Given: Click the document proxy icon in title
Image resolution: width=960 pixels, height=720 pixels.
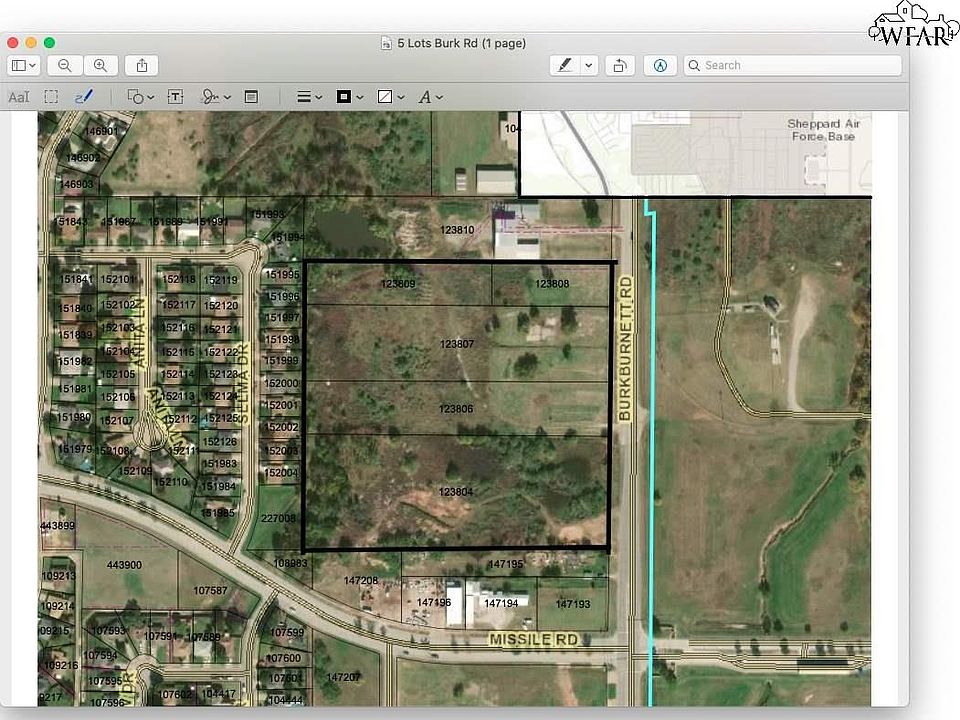Looking at the screenshot, I should (386, 43).
